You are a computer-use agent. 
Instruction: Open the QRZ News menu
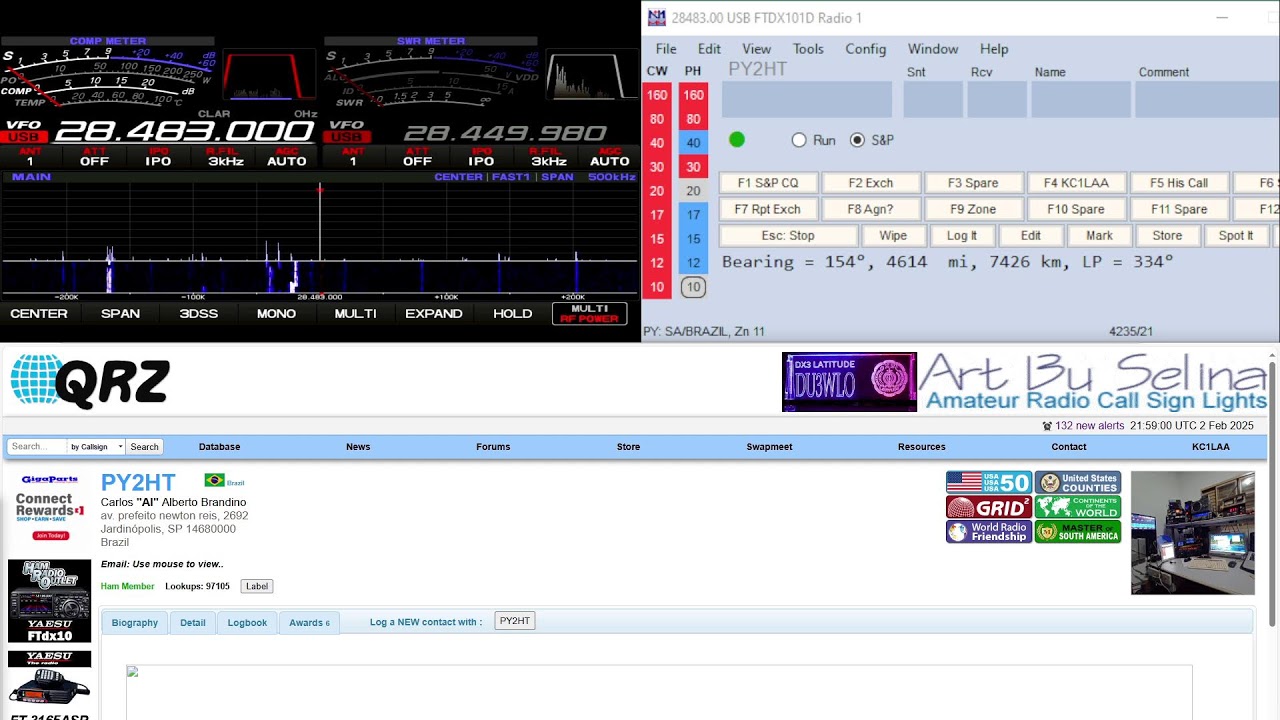358,447
